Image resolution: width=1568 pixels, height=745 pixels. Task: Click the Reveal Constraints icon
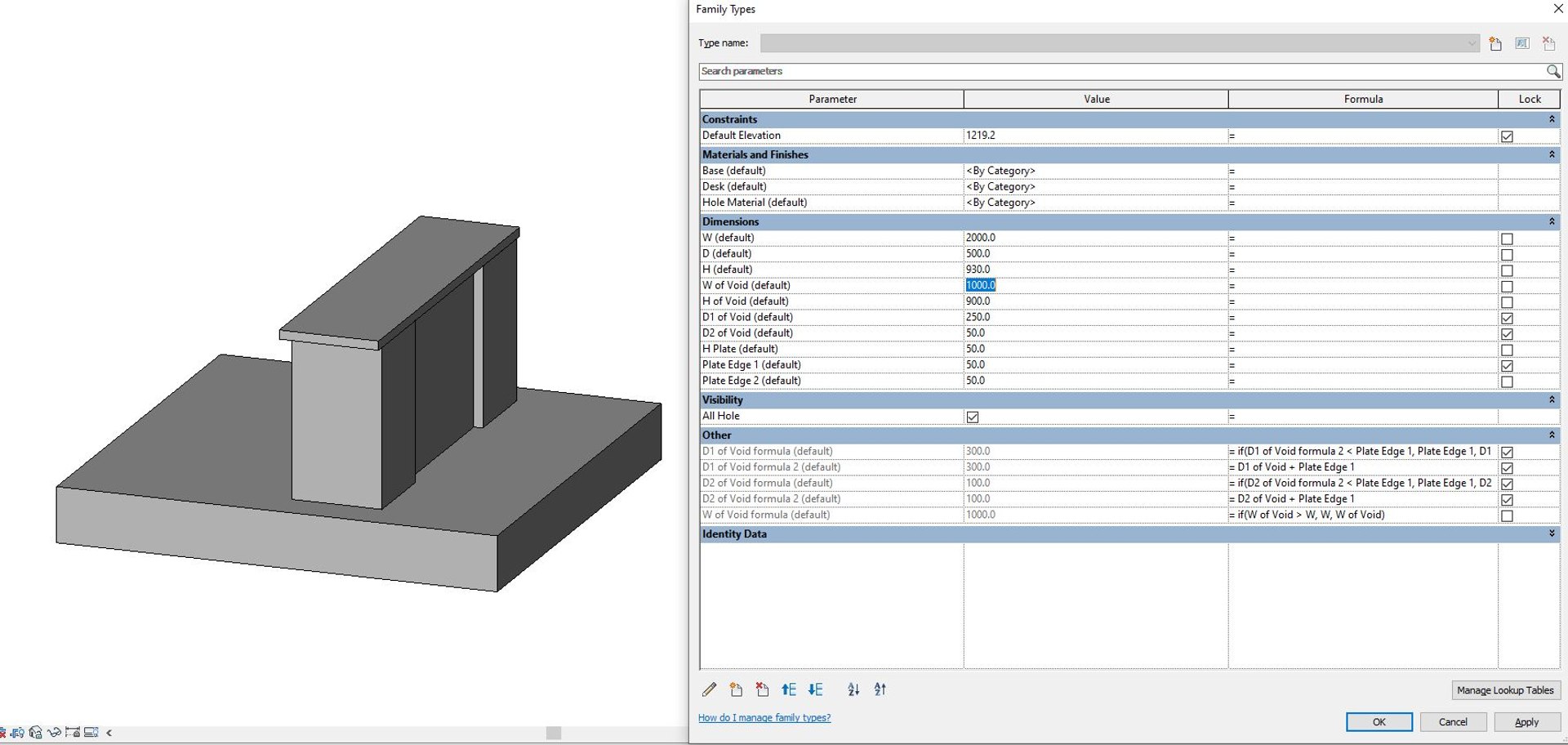pos(73,732)
